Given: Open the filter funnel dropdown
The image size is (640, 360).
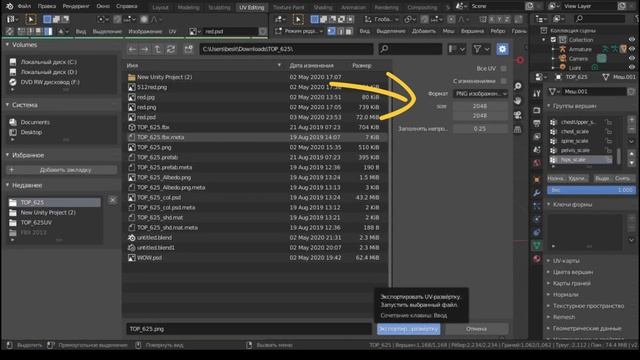Looking at the screenshot, I should click(x=481, y=49).
